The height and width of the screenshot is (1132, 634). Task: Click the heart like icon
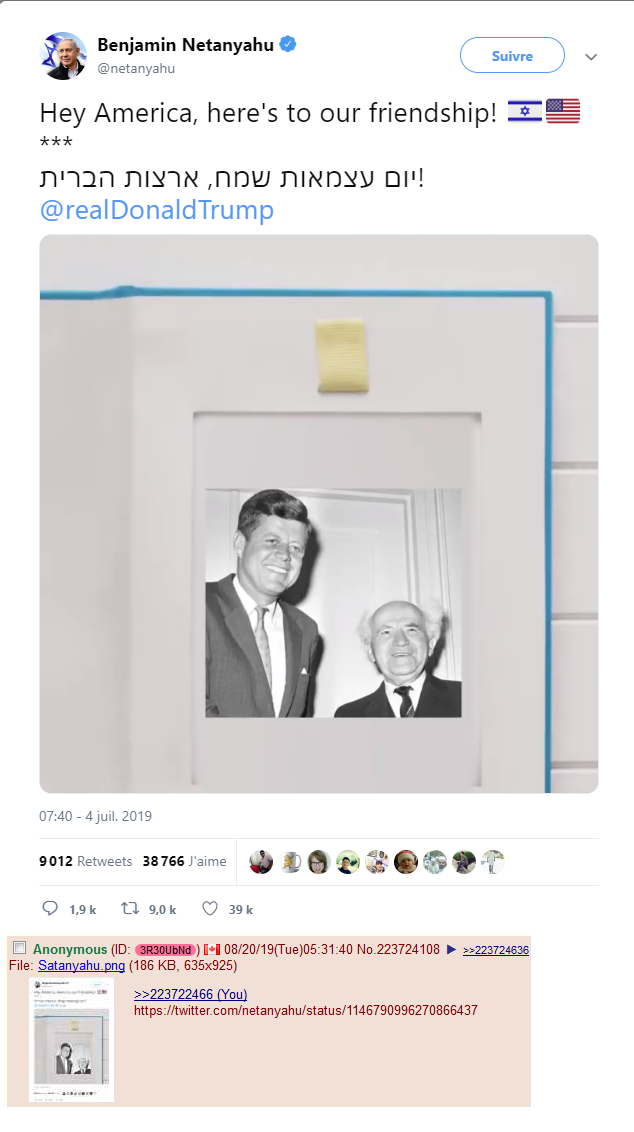coord(209,908)
